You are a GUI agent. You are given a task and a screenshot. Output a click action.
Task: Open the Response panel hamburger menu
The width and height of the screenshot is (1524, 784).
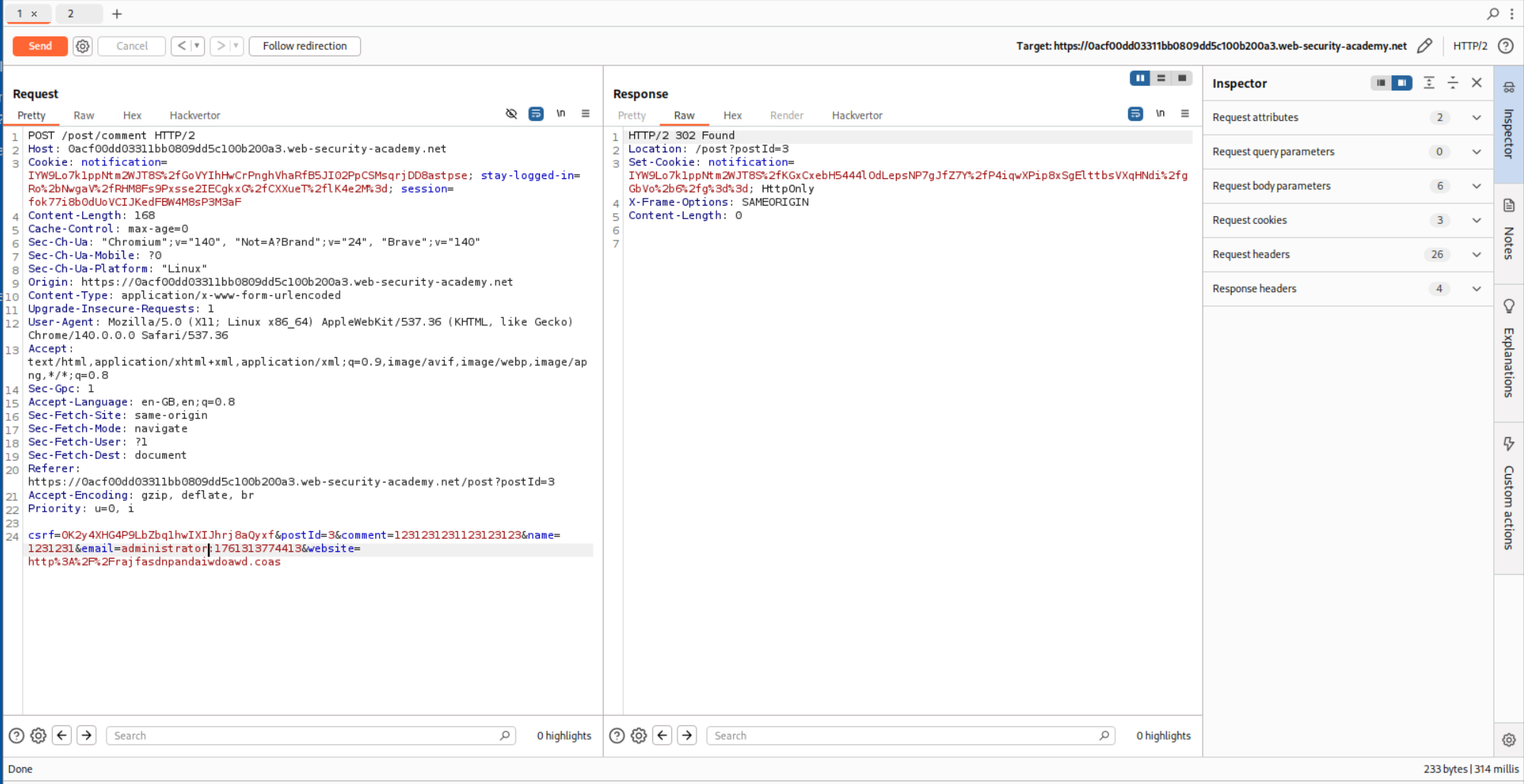click(1184, 114)
